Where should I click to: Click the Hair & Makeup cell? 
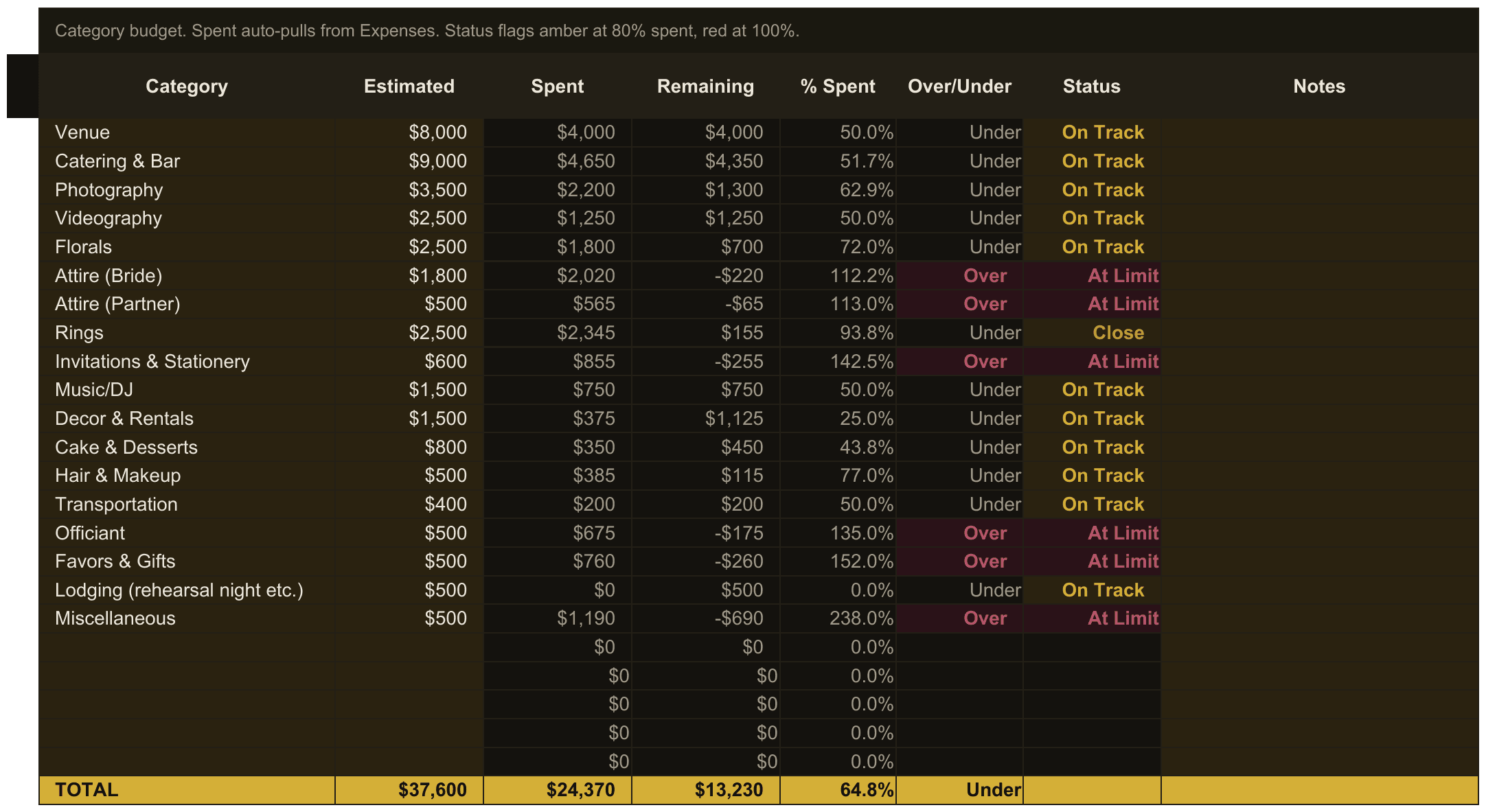[187, 476]
